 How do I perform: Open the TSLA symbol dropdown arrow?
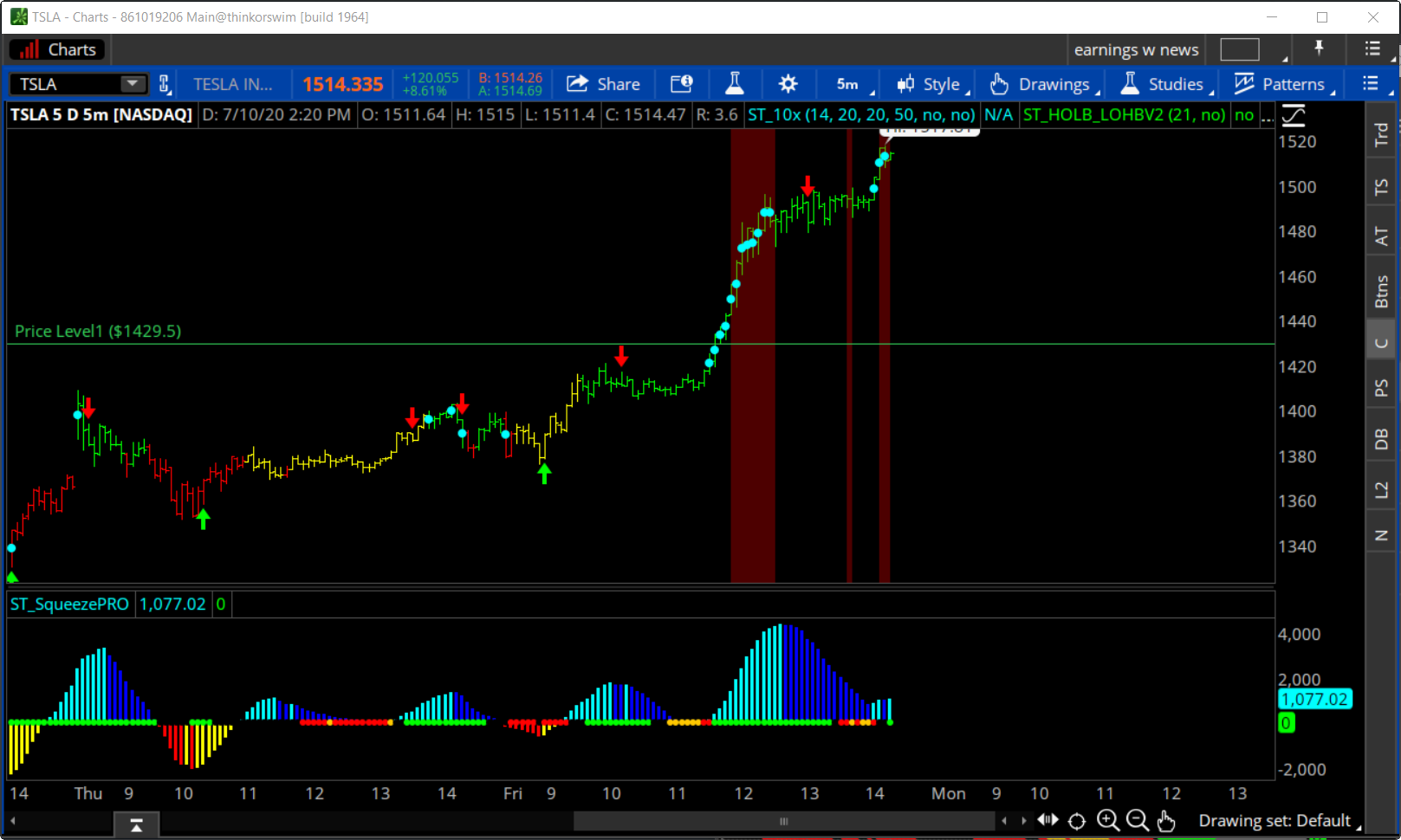coord(132,84)
